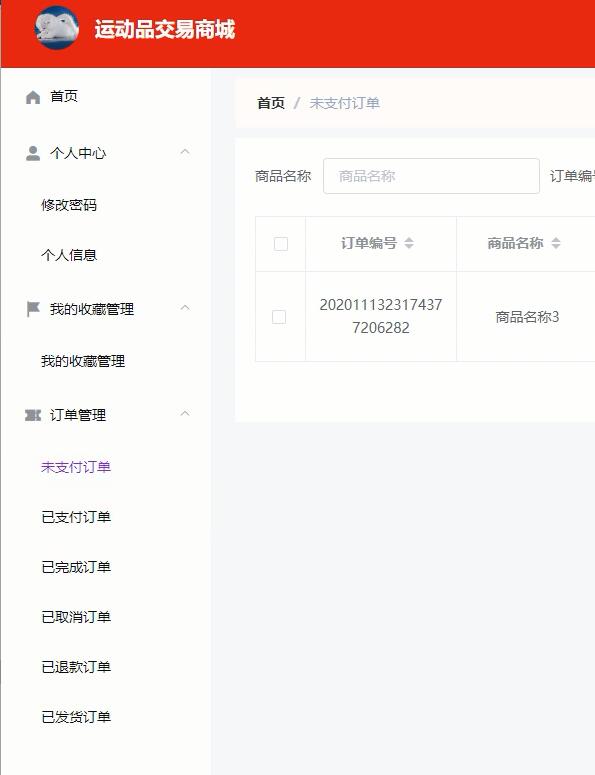Select 未支付订单 in sidebar
This screenshot has height=775, width=595.
click(76, 467)
